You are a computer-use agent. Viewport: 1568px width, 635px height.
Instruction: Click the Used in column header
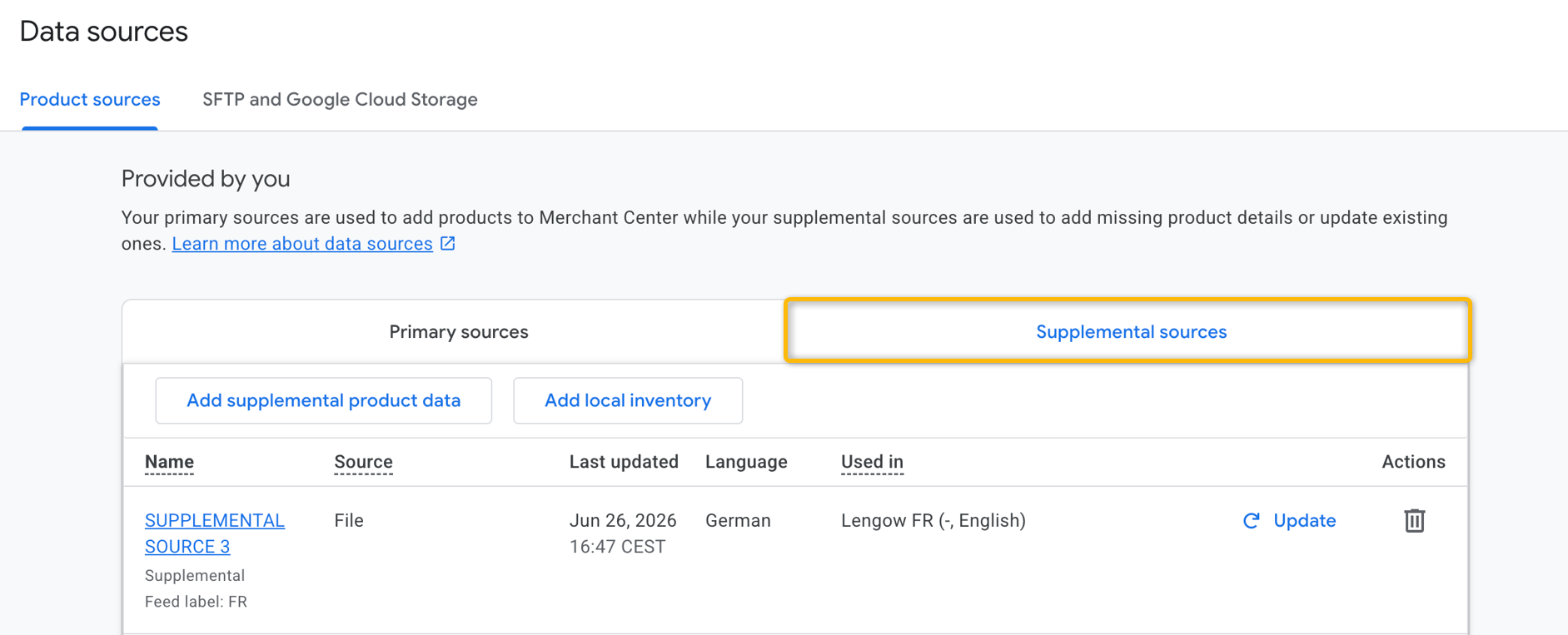point(872,462)
